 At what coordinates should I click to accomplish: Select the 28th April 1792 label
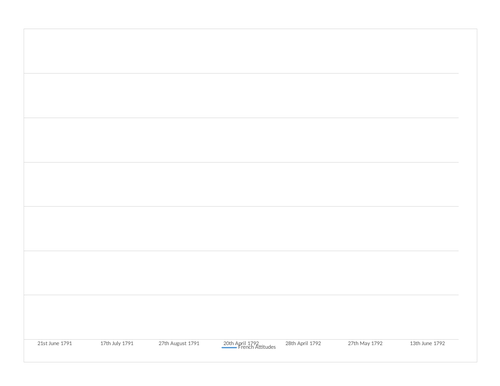pos(303,343)
